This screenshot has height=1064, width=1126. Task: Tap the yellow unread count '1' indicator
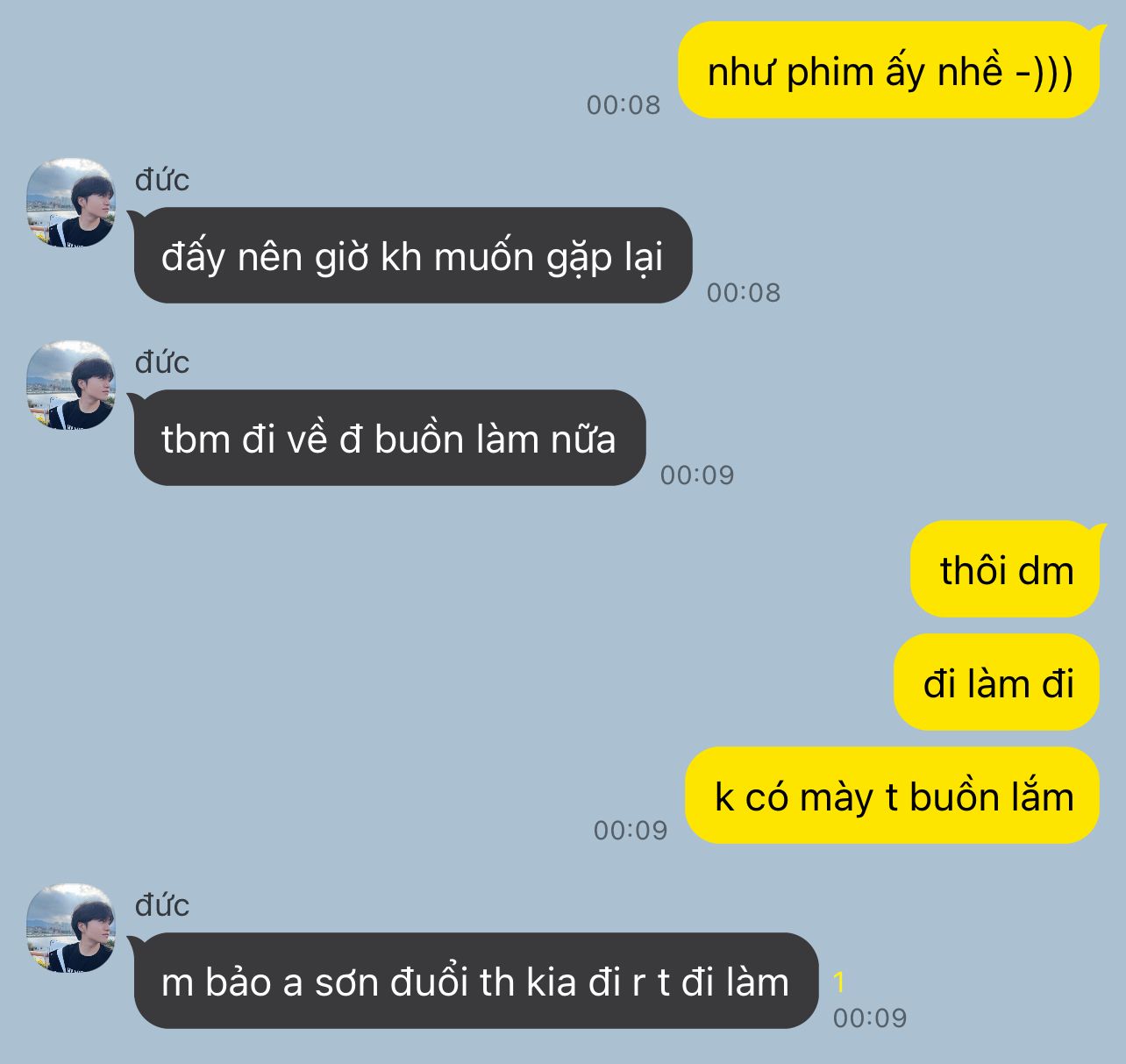tap(839, 982)
